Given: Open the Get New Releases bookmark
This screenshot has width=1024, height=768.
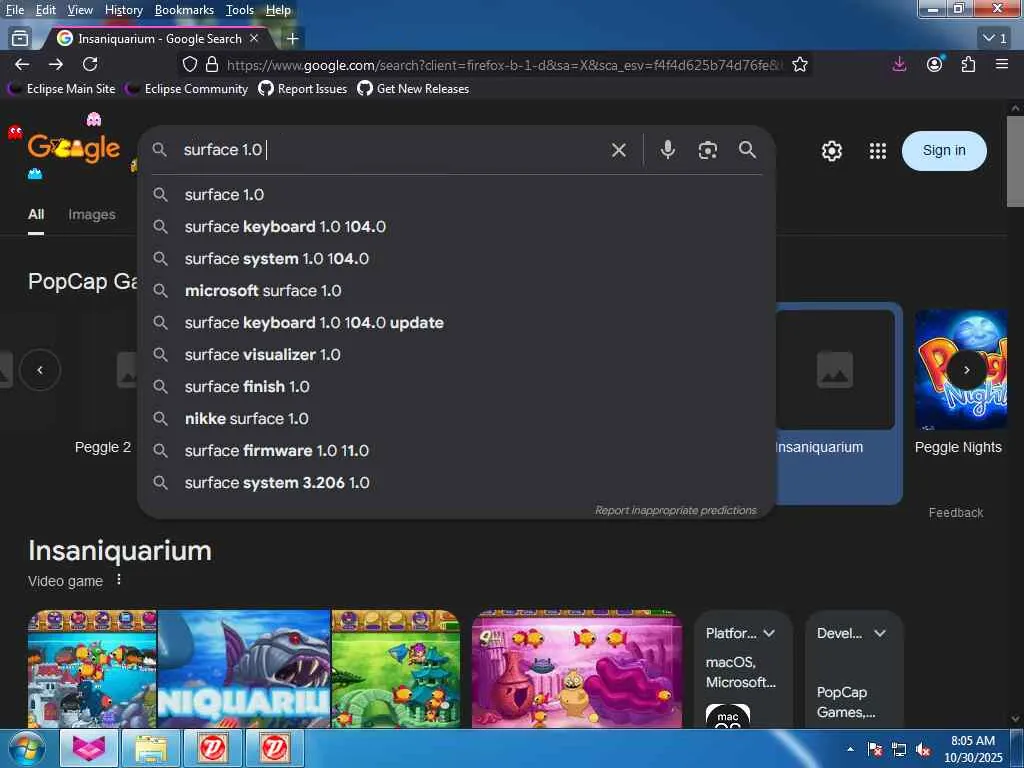Looking at the screenshot, I should pos(413,89).
